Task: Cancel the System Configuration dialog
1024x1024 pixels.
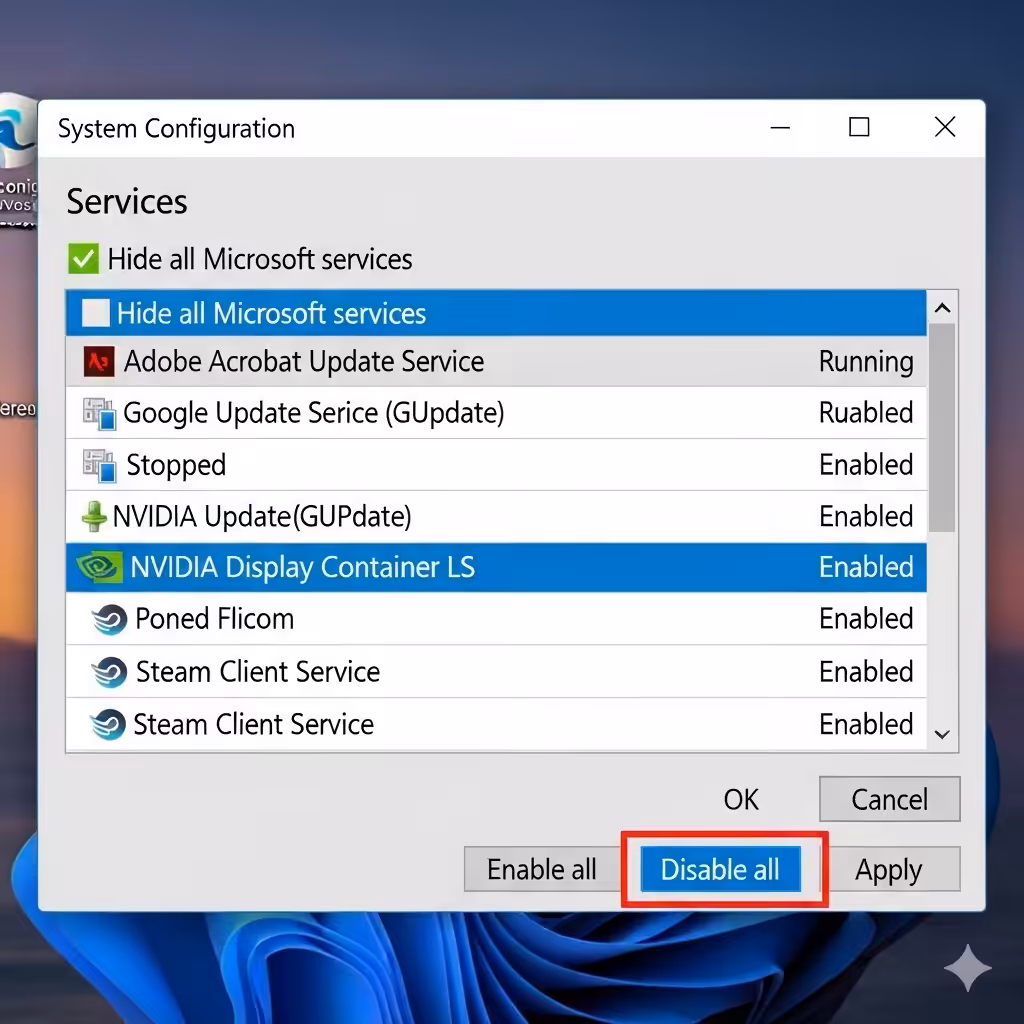Action: [889, 799]
